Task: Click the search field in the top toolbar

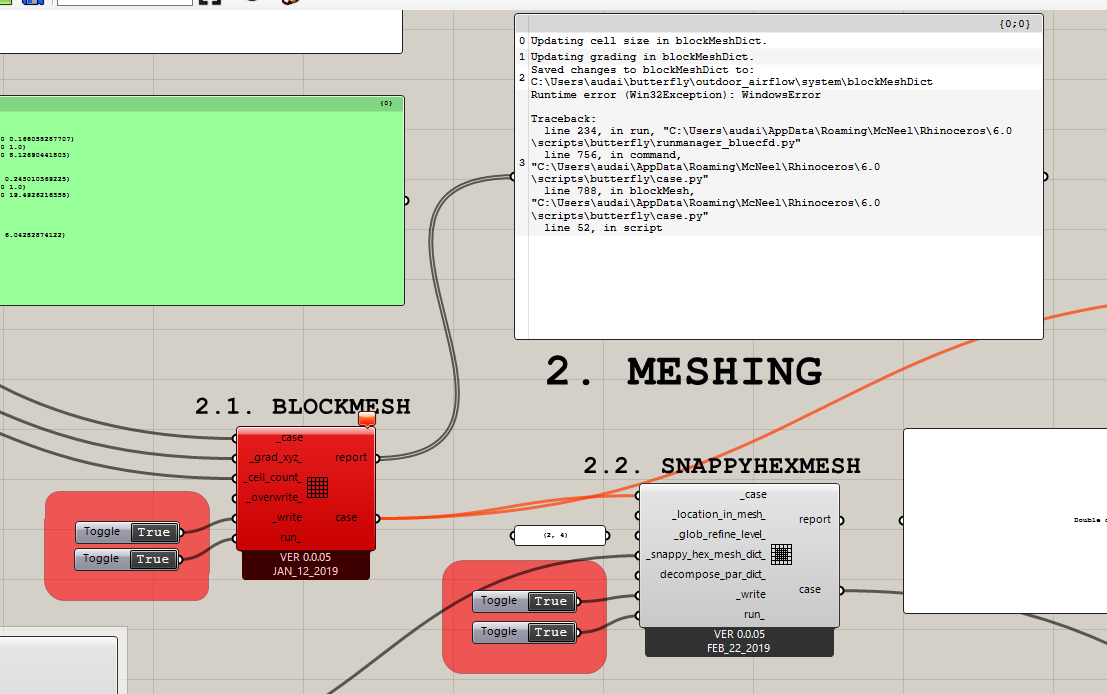Action: click(125, 4)
